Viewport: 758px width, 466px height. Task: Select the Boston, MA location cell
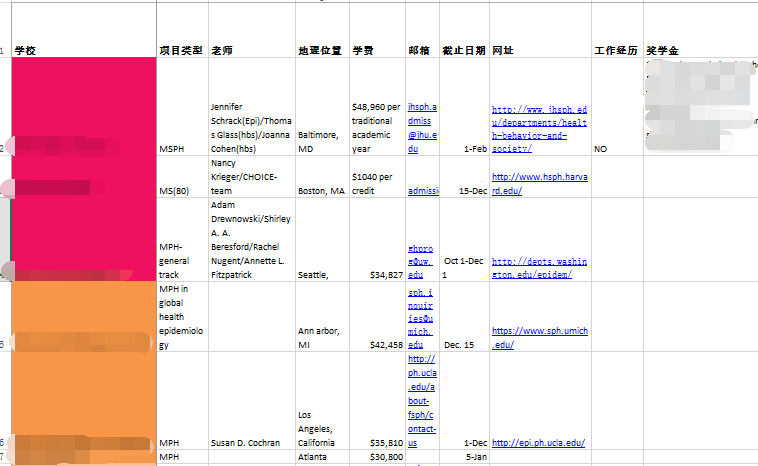coord(322,176)
